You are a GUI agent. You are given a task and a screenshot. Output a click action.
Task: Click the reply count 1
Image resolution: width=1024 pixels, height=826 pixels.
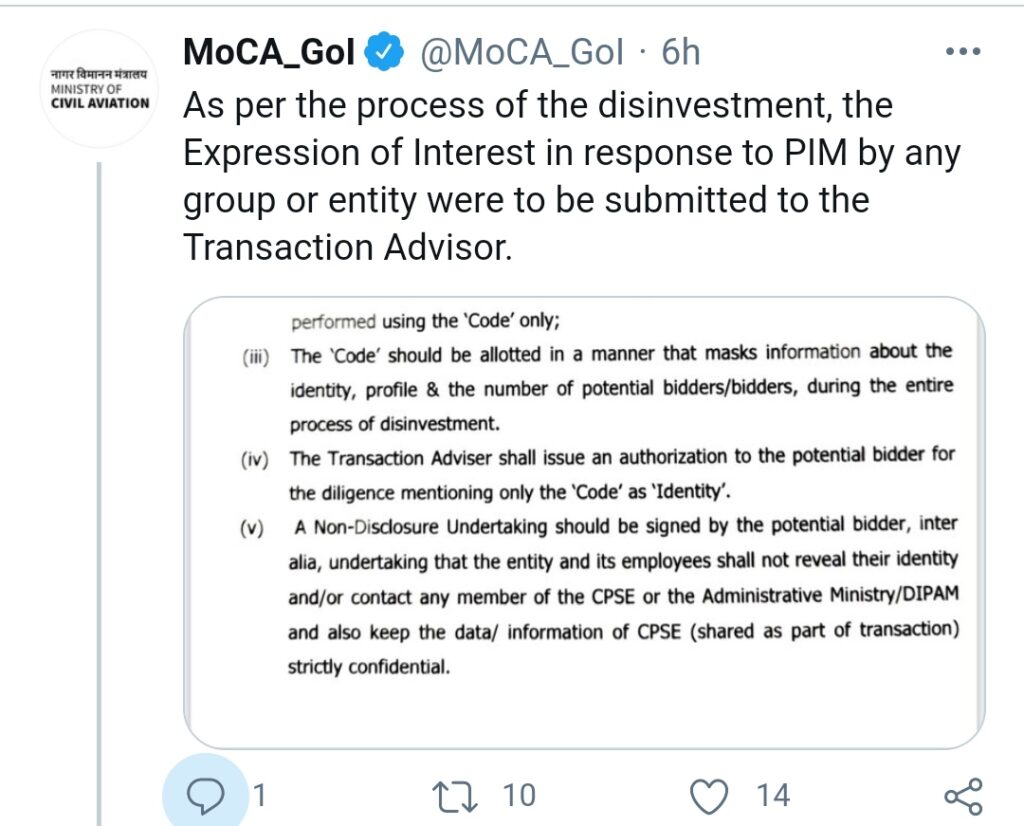click(x=259, y=796)
